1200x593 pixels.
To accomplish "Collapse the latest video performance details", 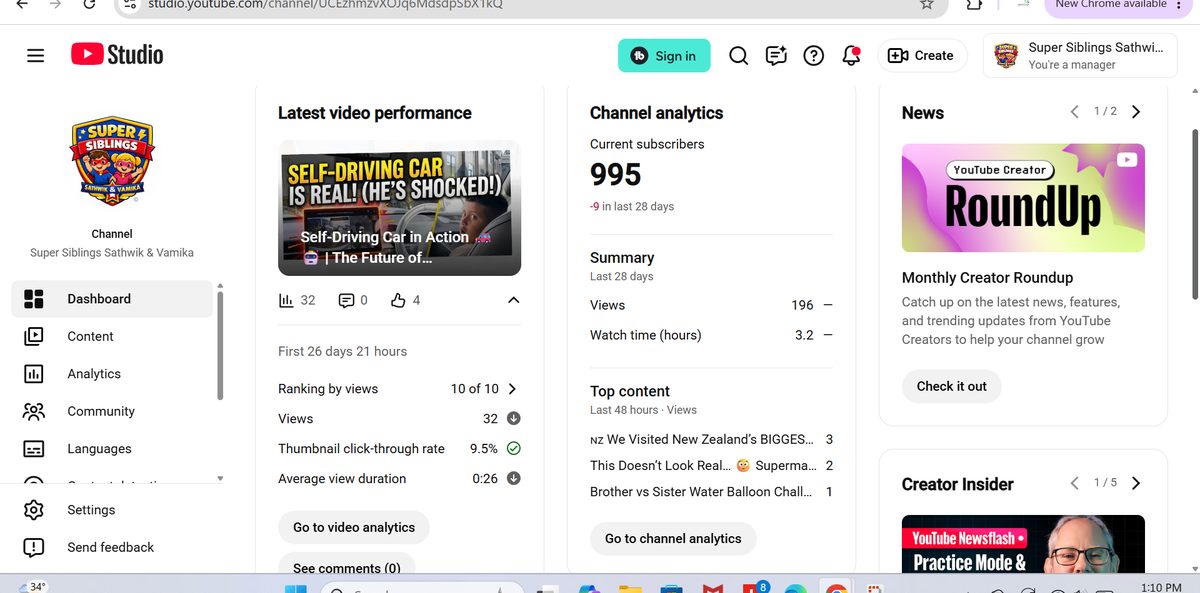I will click(513, 300).
